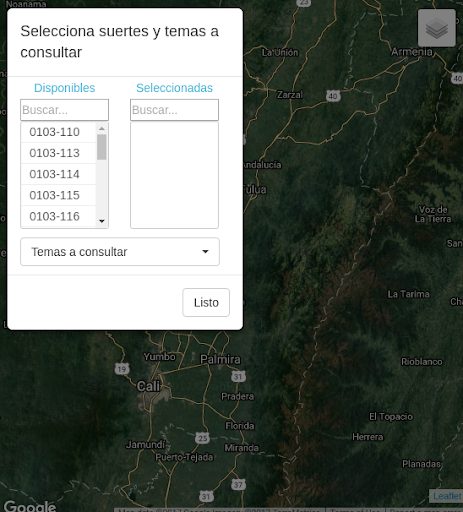Click the Google logo on the map
Image resolution: width=463 pixels, height=512 pixels.
[30, 506]
